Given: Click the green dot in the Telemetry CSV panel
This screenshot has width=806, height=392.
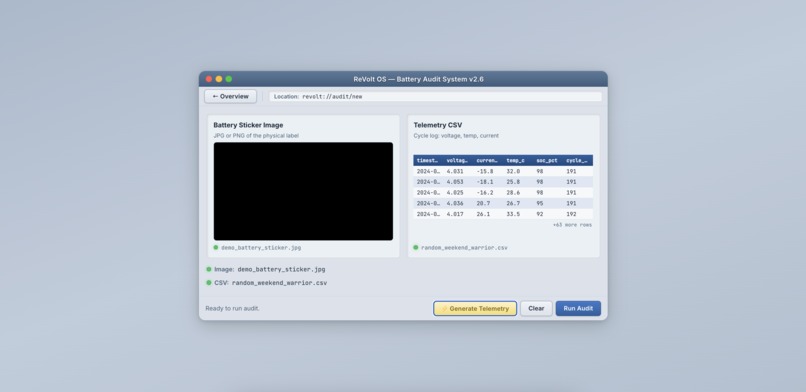Looking at the screenshot, I should point(416,248).
